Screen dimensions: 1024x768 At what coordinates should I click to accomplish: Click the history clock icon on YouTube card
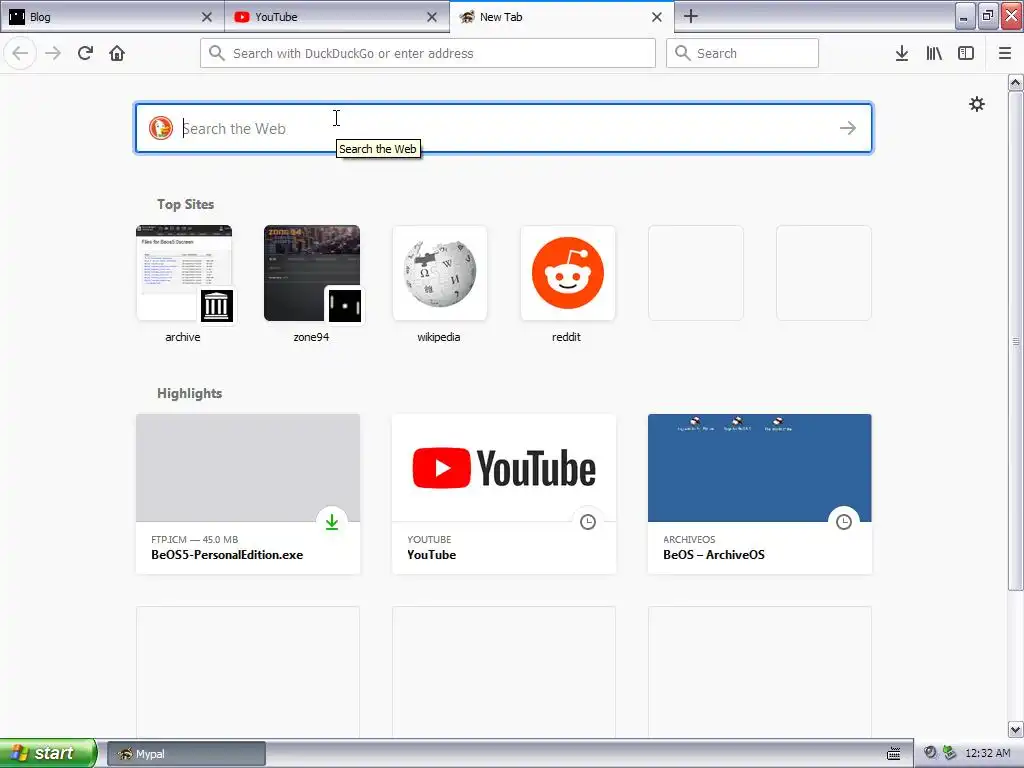click(588, 522)
